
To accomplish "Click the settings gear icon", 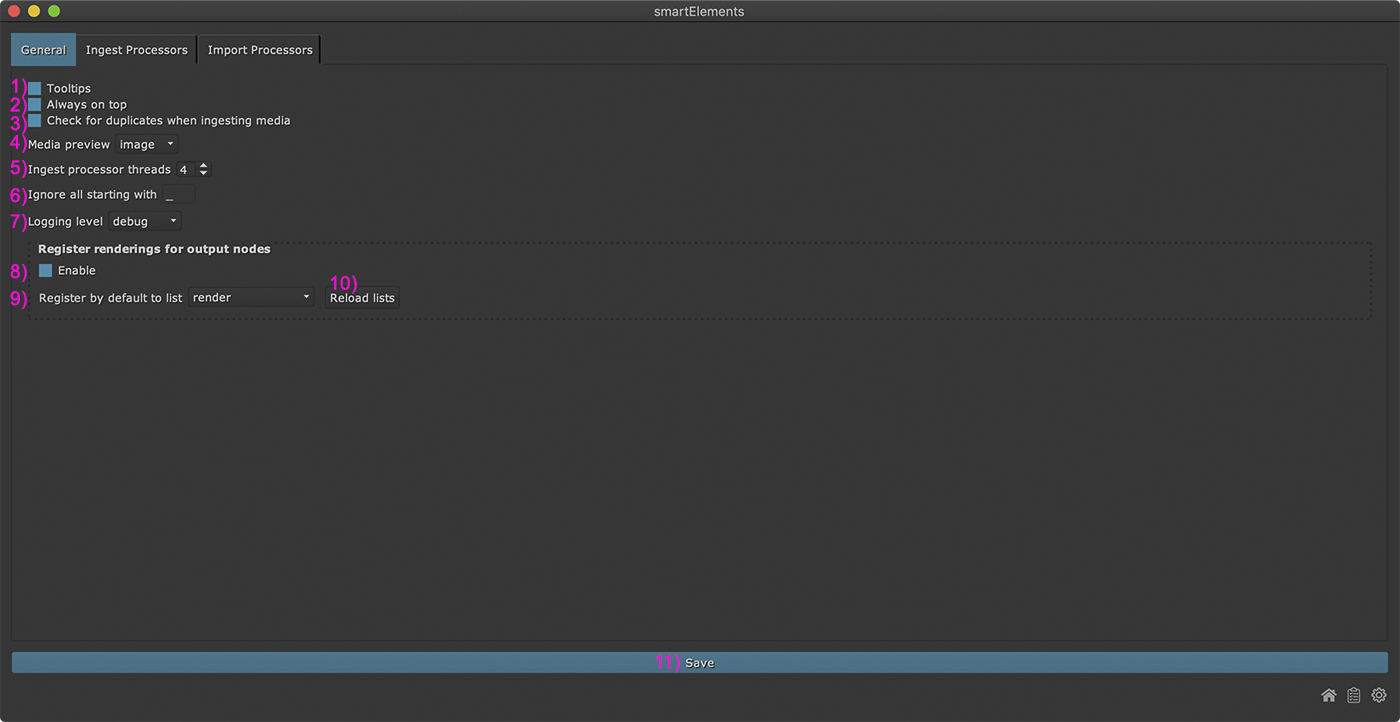I will [x=1379, y=695].
